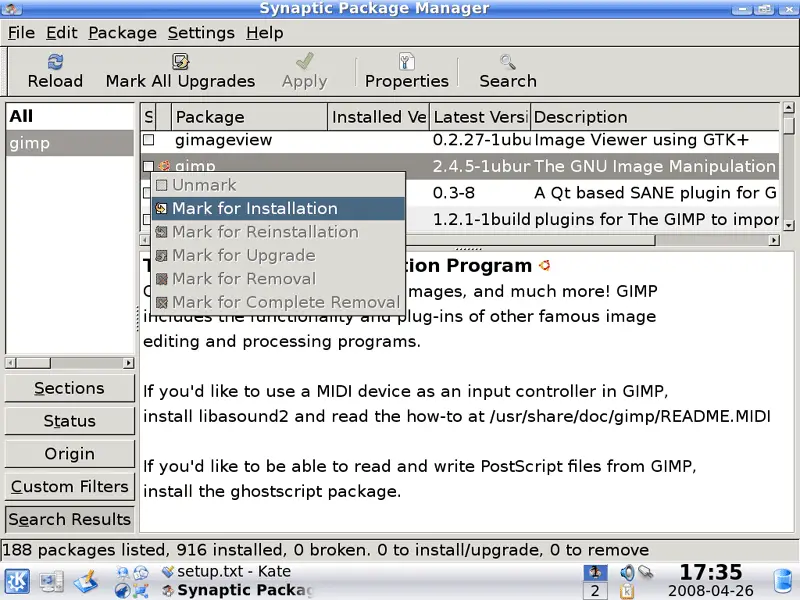
Task: Click the Sections filter button
Action: 69,388
